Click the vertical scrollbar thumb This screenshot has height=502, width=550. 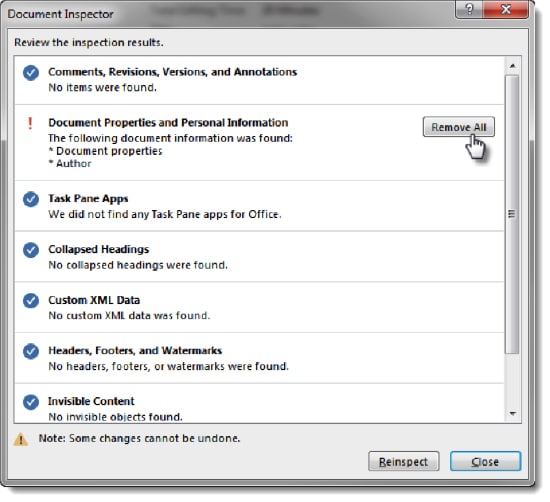point(512,214)
